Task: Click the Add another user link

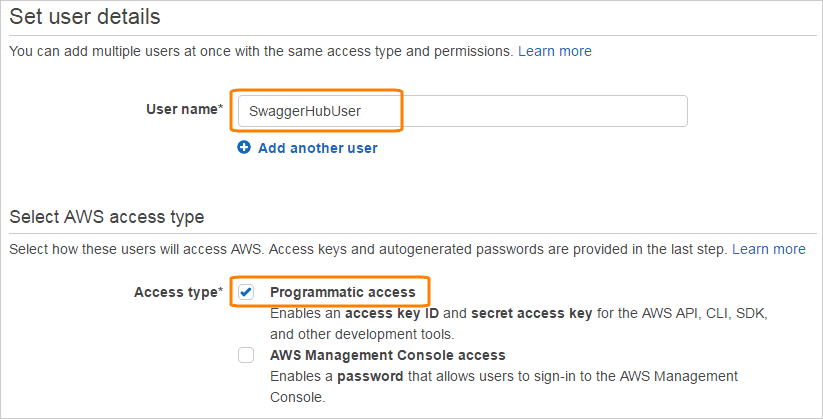Action: tap(317, 148)
